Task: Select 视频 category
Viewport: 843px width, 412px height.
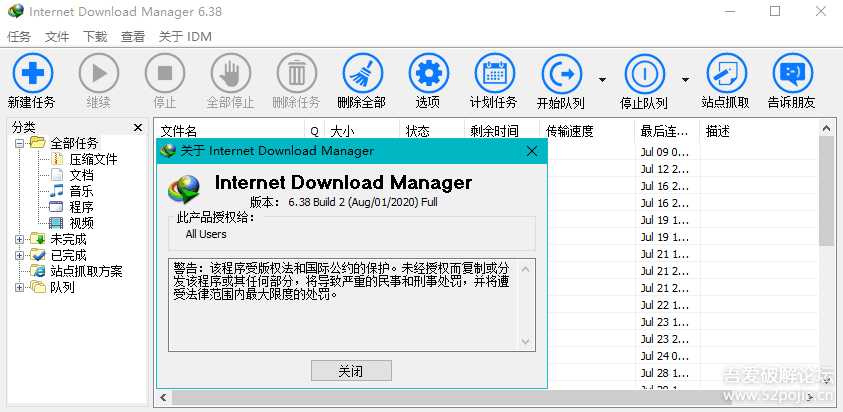Action: (x=81, y=223)
